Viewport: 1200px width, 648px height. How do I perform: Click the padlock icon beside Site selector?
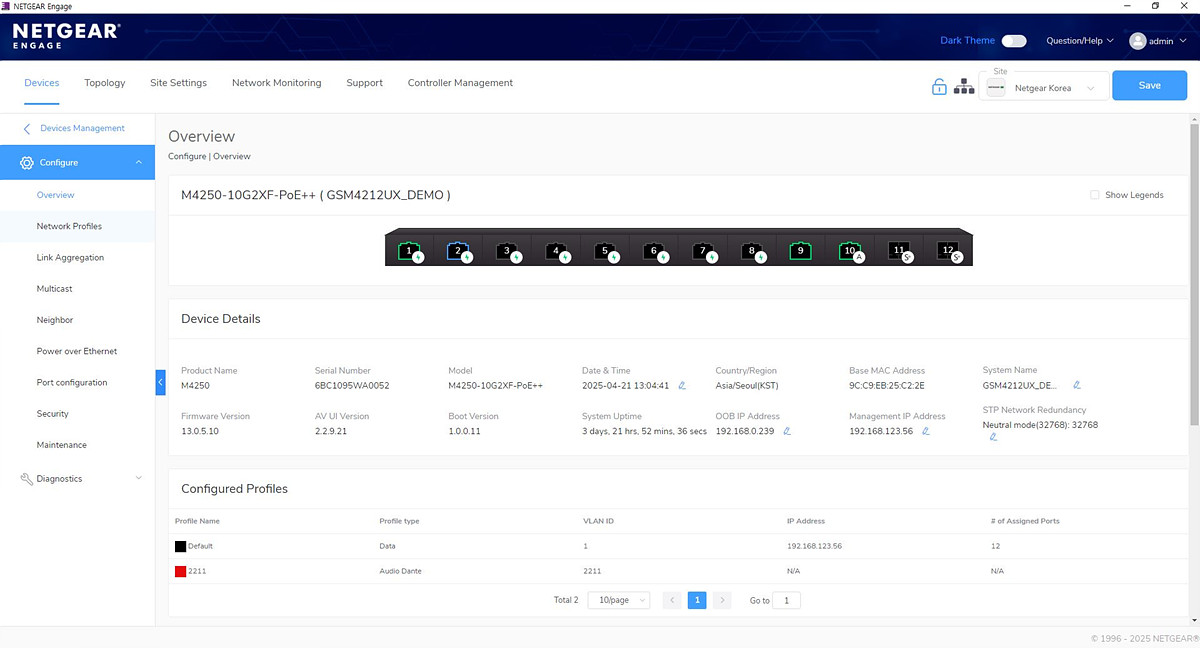coord(939,87)
